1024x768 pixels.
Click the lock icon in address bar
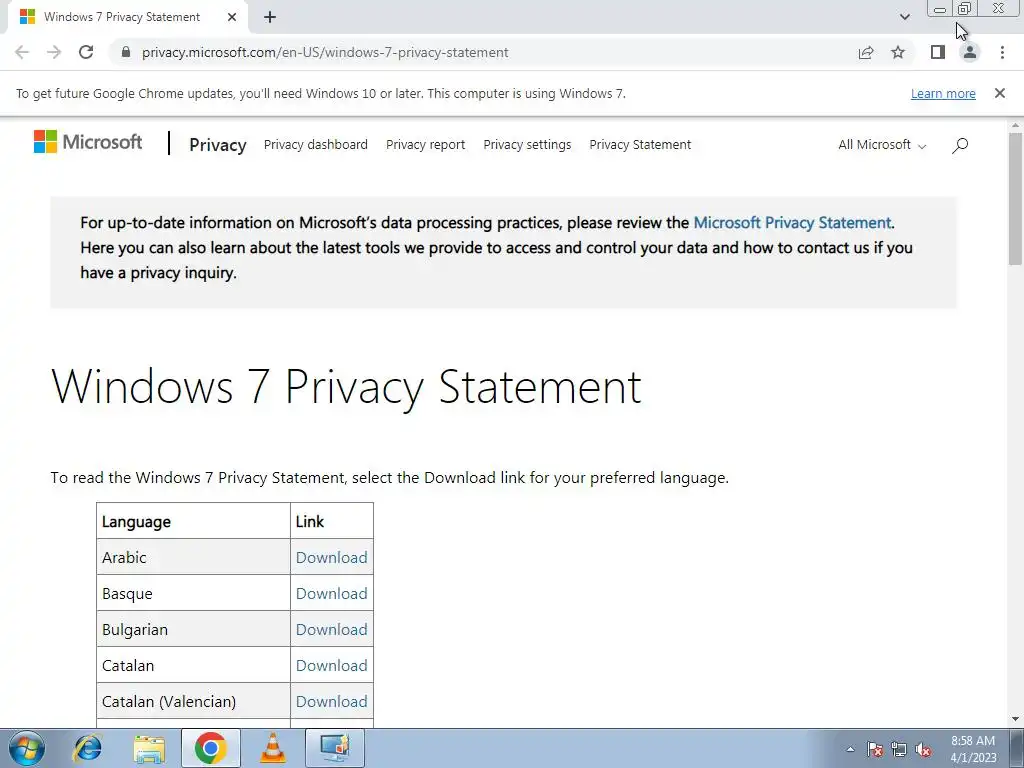(x=126, y=52)
